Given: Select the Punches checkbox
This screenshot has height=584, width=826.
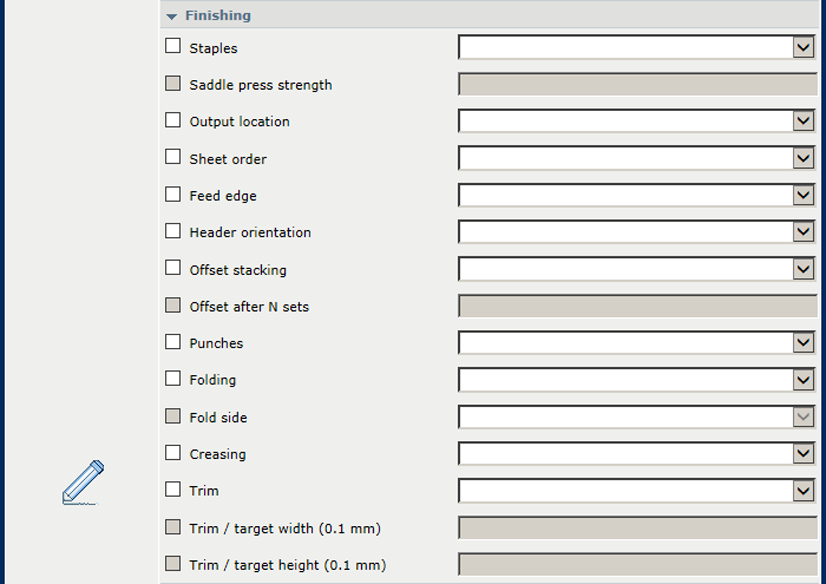Looking at the screenshot, I should click(x=173, y=342).
